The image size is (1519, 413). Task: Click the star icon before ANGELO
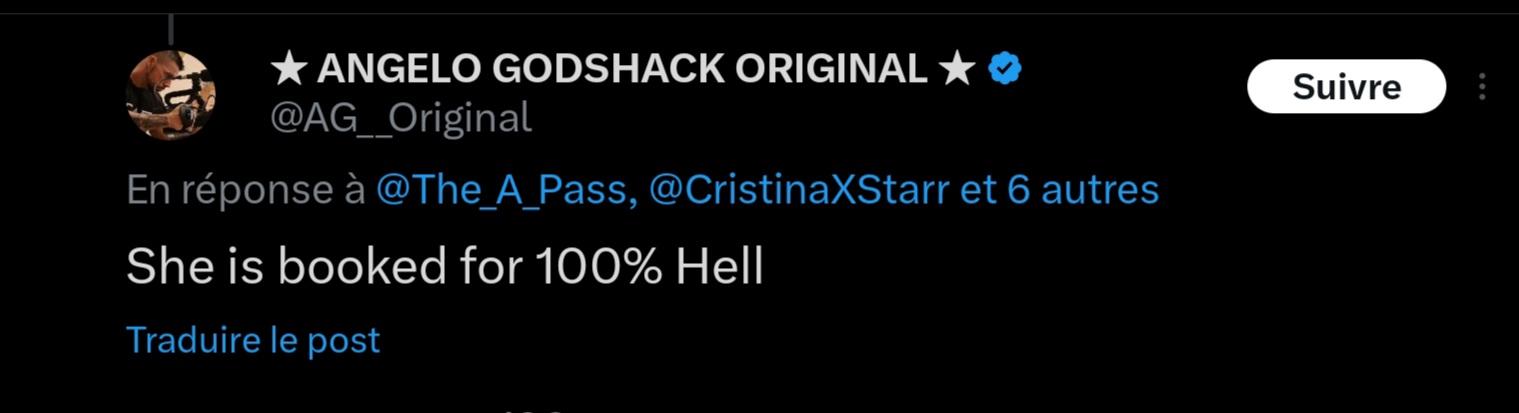coord(288,69)
